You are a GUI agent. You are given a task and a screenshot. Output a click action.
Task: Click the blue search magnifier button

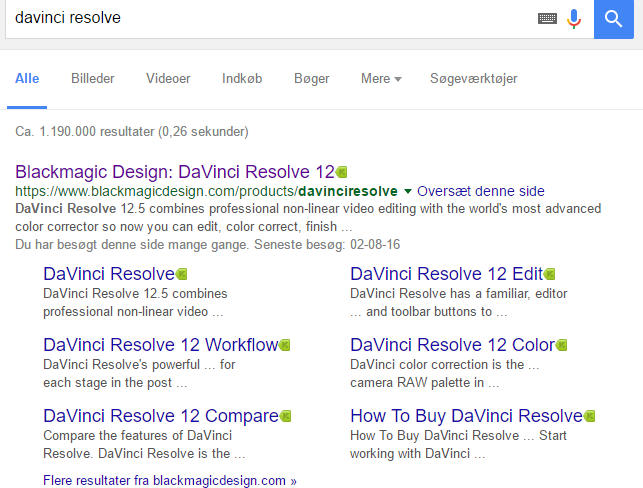[613, 19]
